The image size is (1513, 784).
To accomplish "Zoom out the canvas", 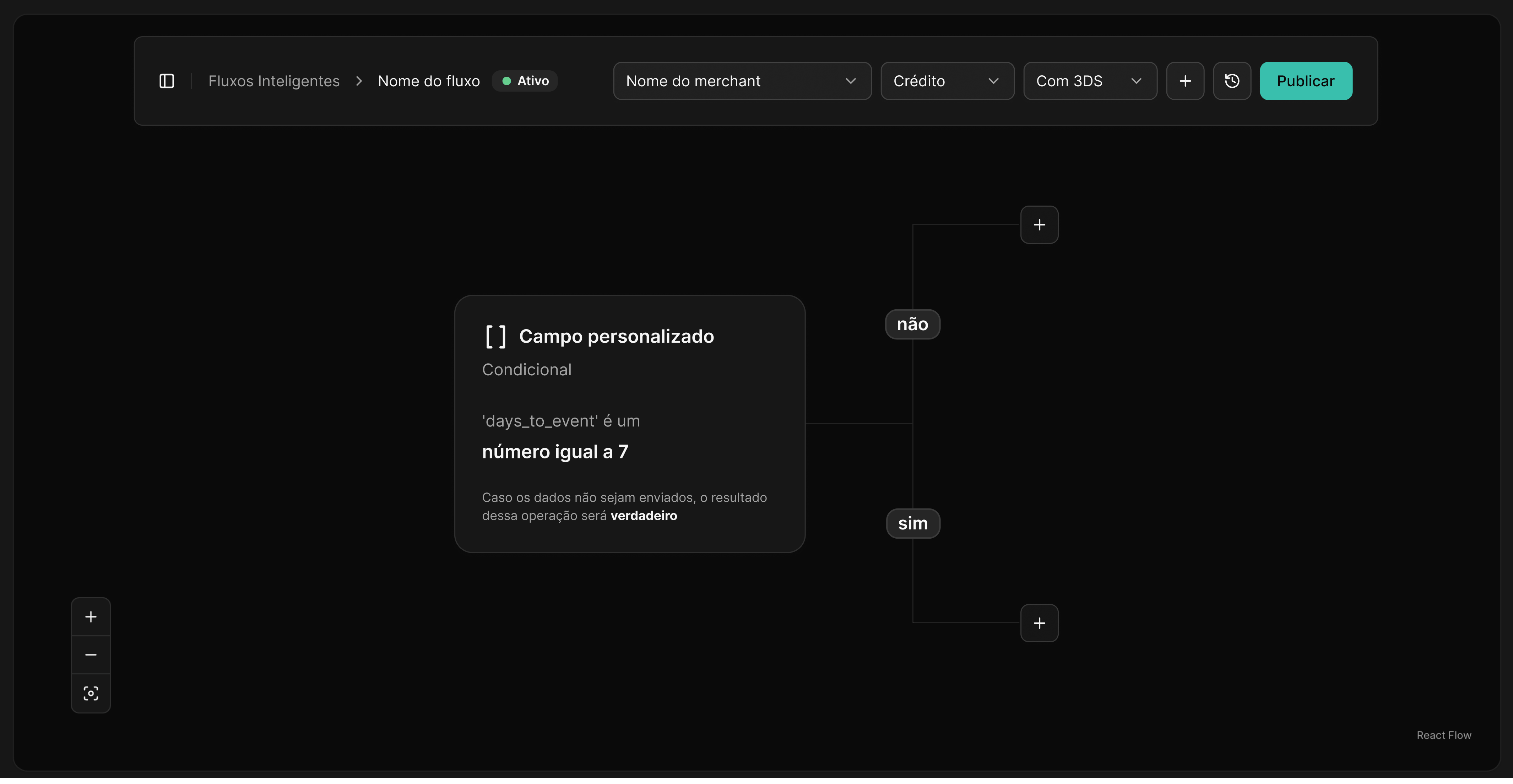I will (x=91, y=655).
